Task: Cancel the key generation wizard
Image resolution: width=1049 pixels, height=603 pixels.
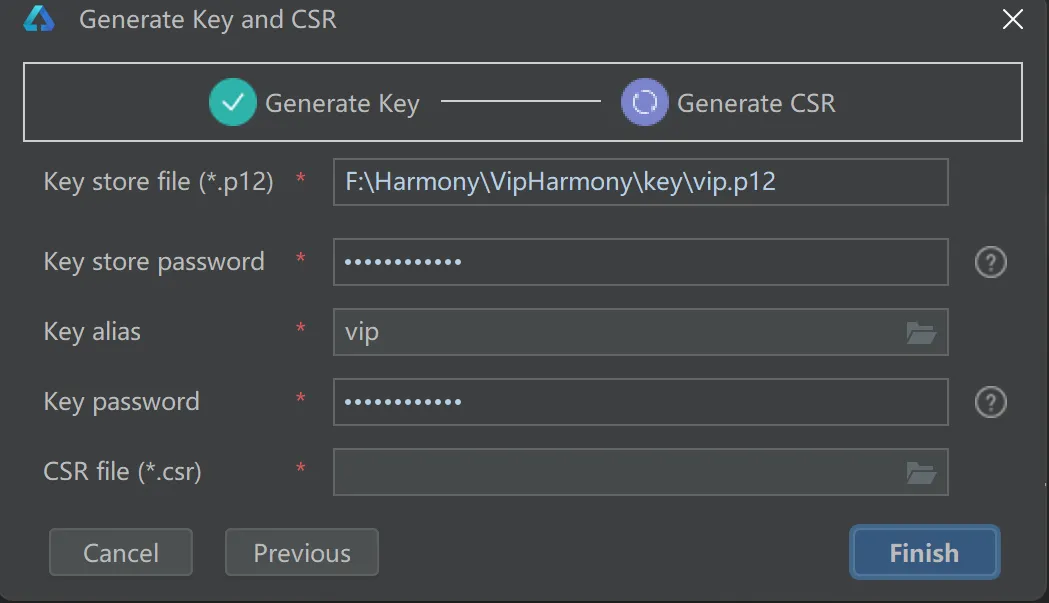Action: 120,552
